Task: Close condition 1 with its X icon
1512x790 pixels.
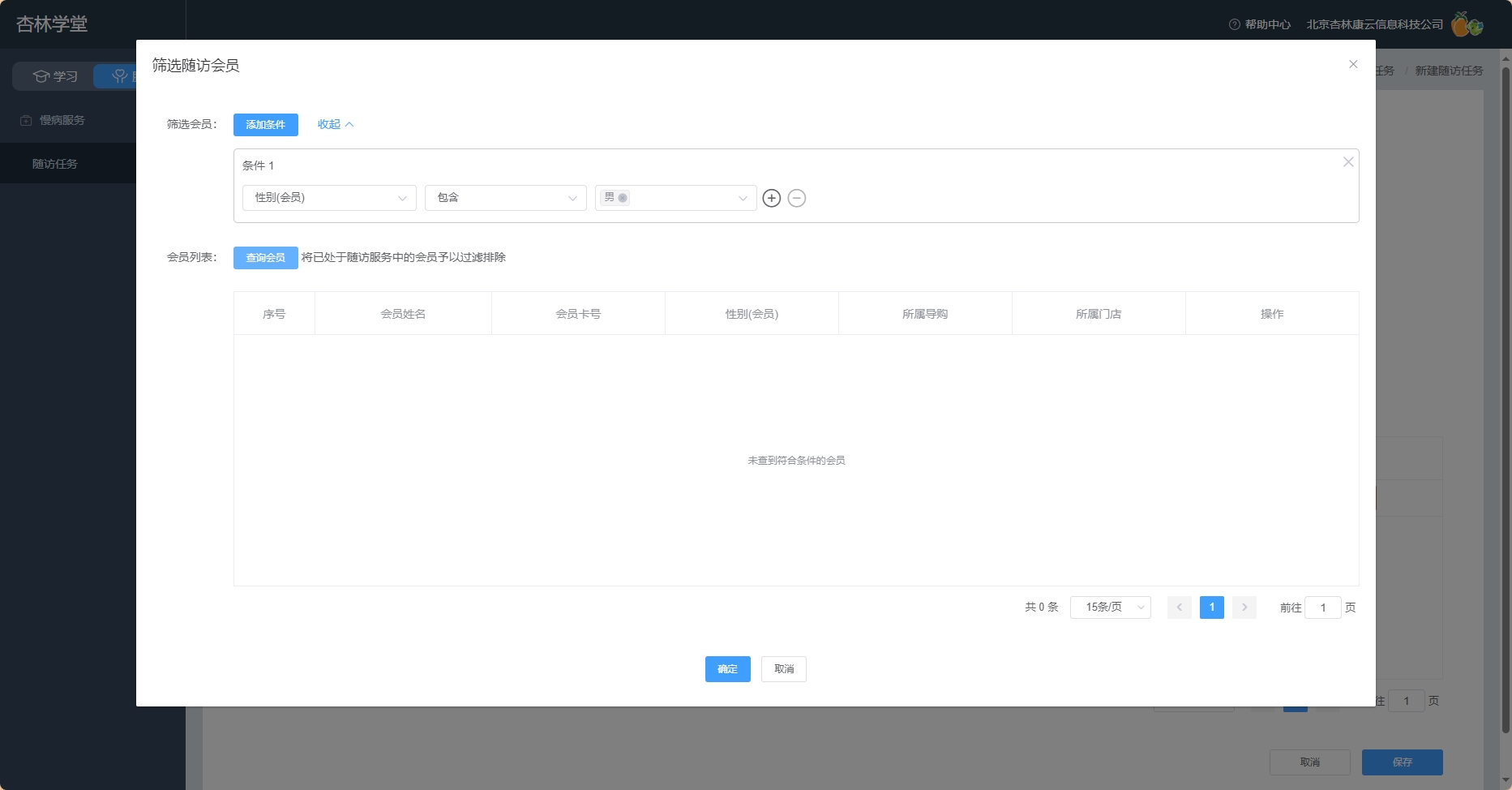Action: tap(1348, 162)
